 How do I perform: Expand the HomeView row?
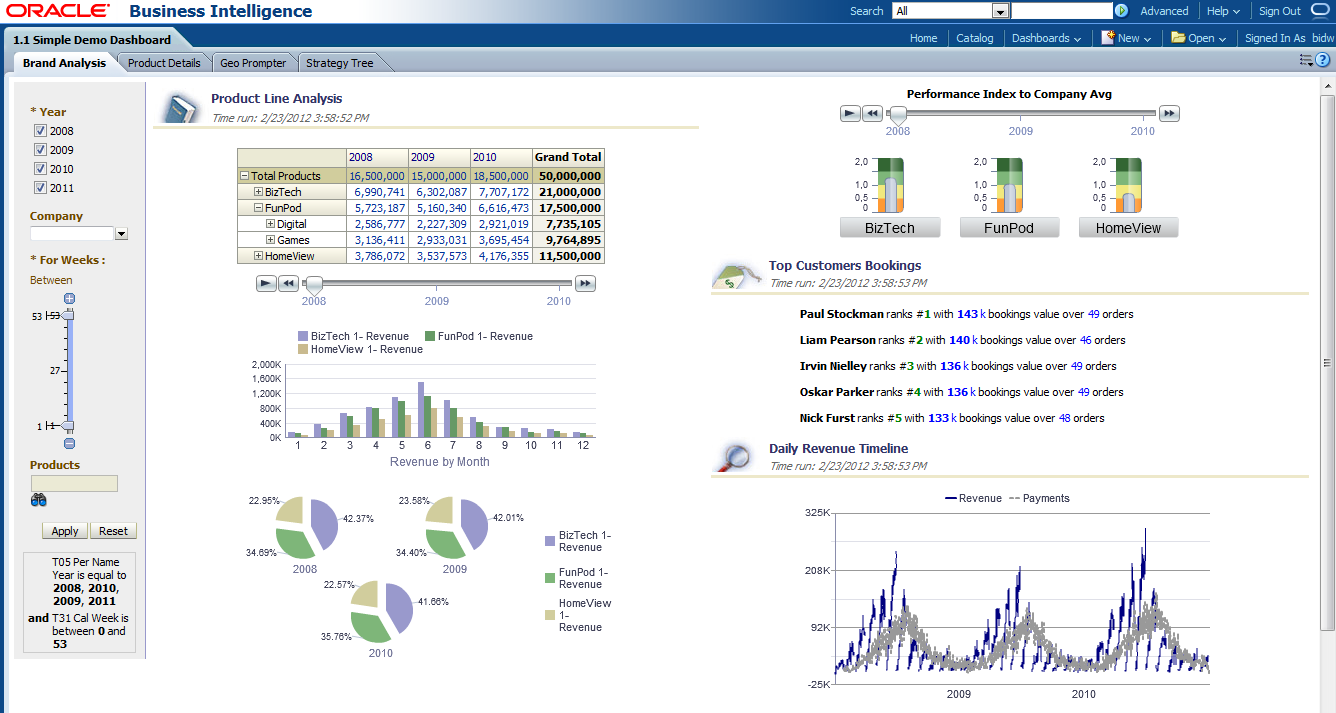click(258, 256)
